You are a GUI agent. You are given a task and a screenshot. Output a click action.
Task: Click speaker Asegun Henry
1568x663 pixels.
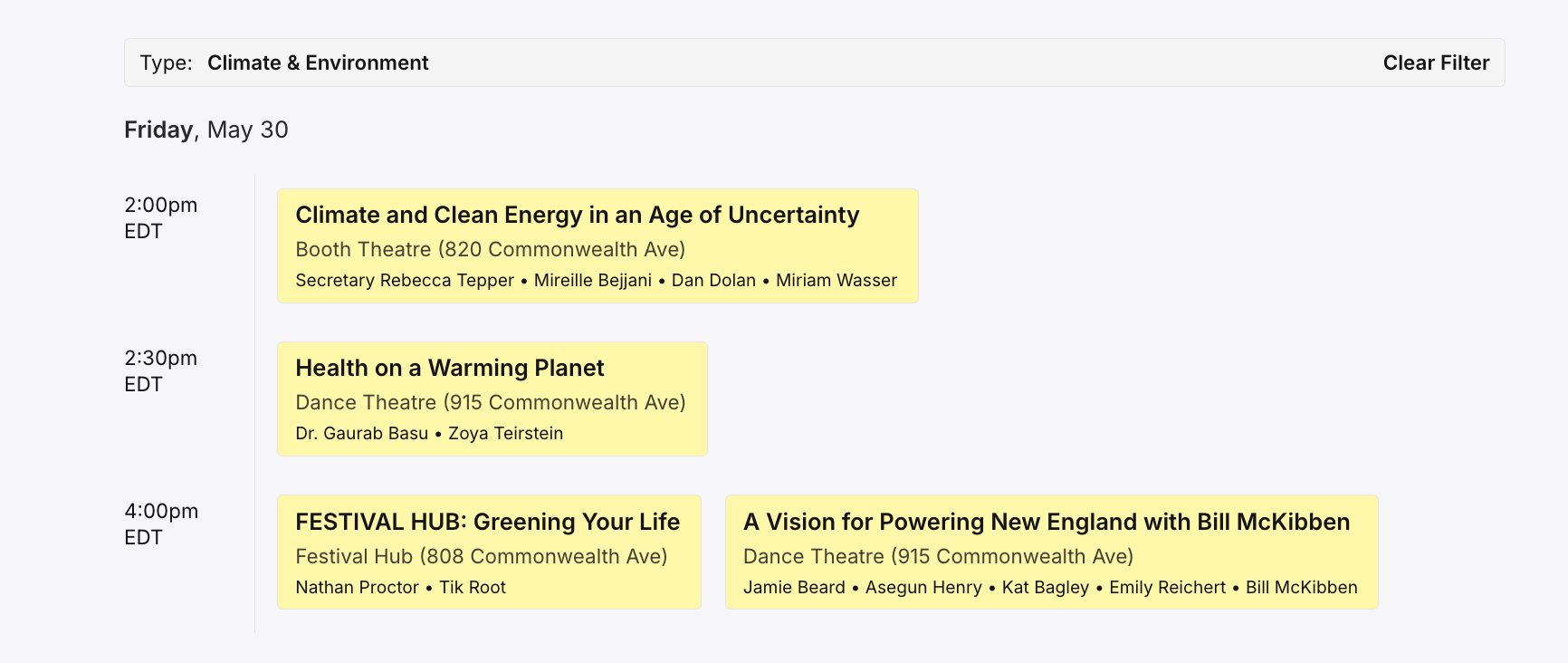click(923, 588)
